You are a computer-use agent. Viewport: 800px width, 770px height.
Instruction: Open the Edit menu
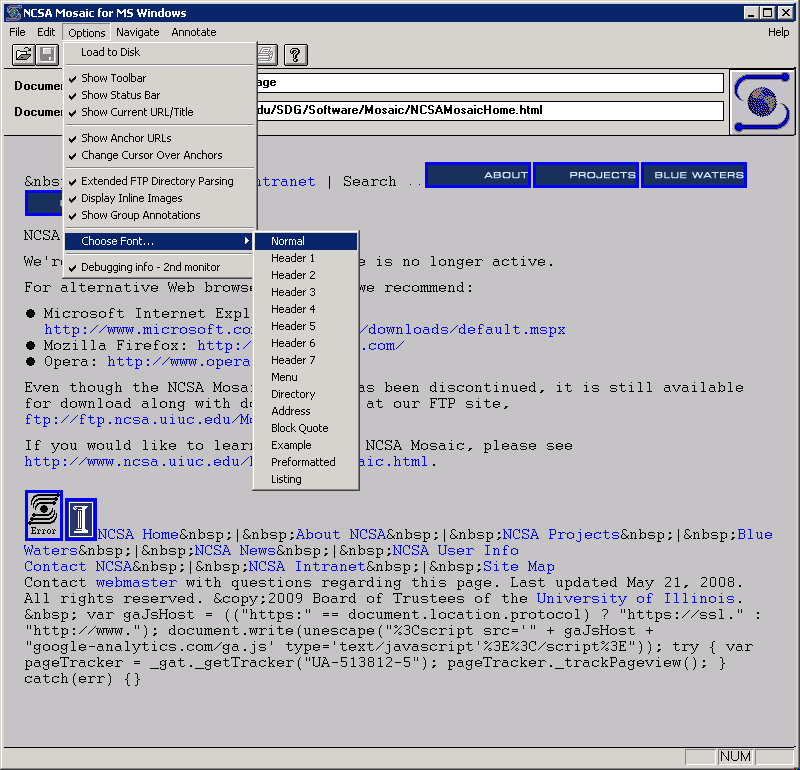tap(46, 32)
